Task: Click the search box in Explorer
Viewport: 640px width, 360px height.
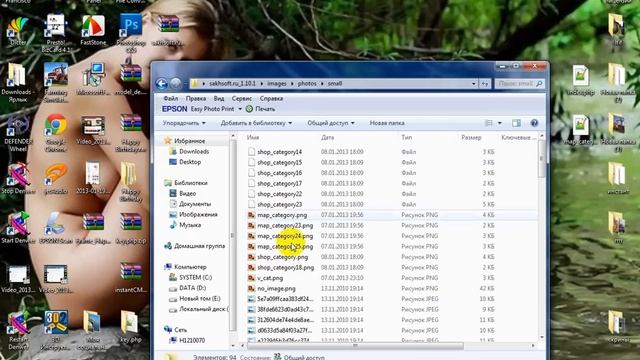Action: point(519,84)
